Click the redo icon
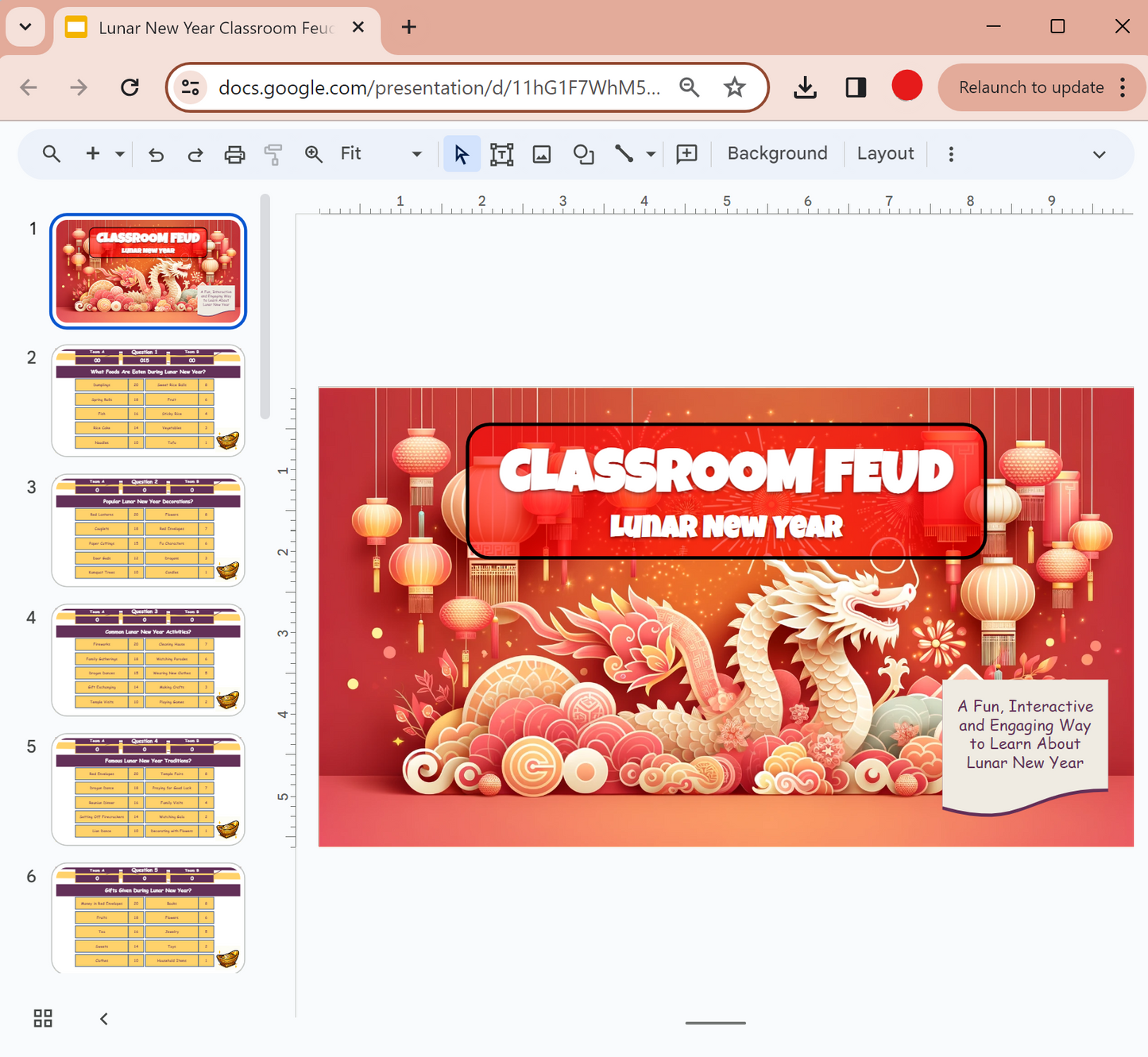The image size is (1148, 1057). pyautogui.click(x=195, y=153)
